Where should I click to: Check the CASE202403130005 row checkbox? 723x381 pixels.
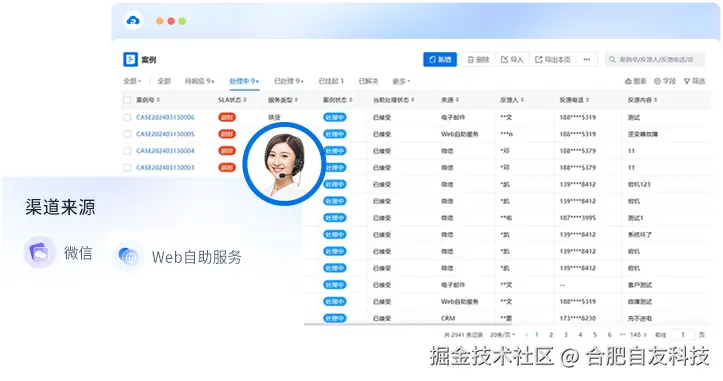[127, 134]
